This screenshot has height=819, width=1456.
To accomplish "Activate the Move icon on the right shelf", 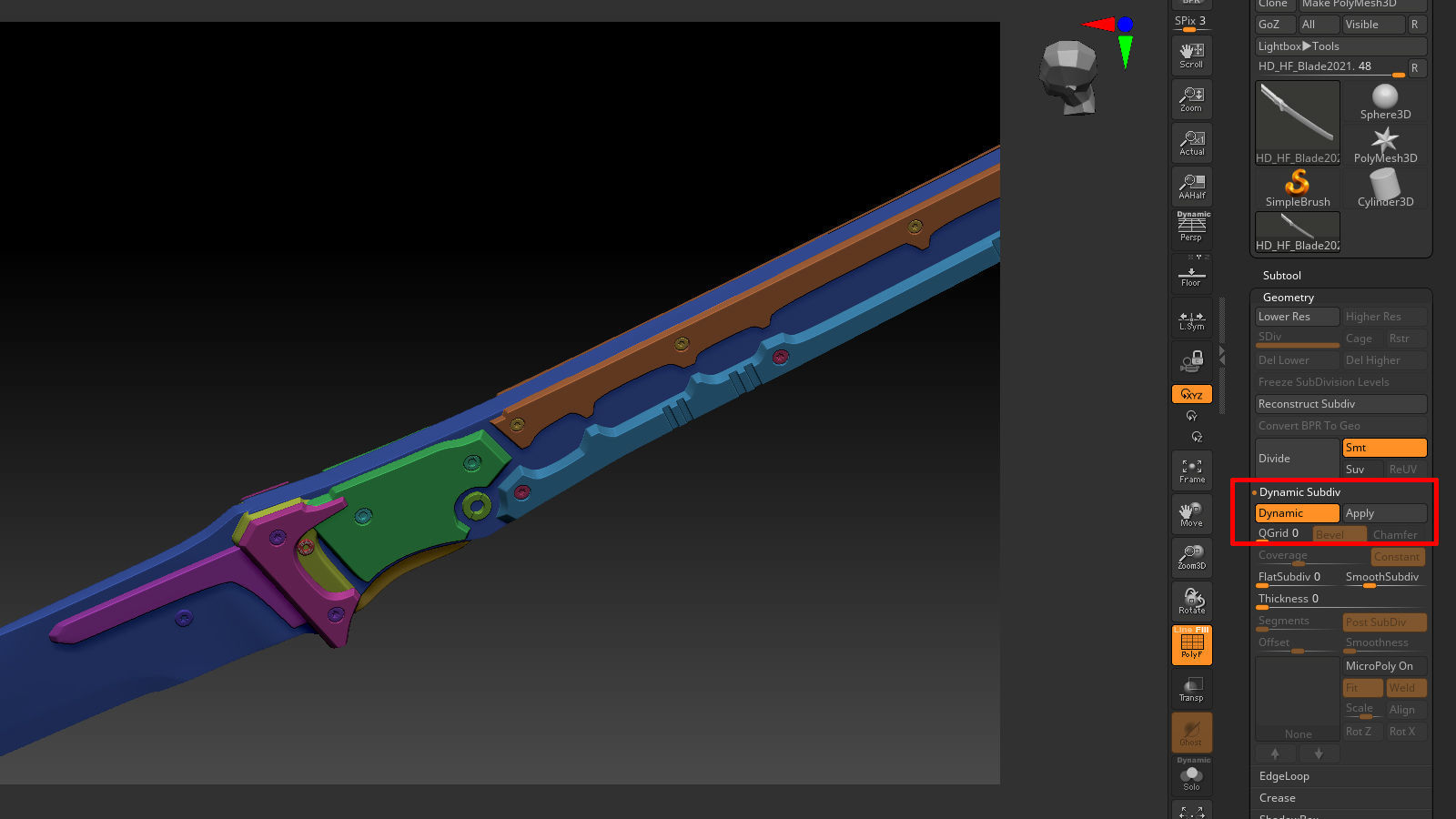I will click(1191, 513).
